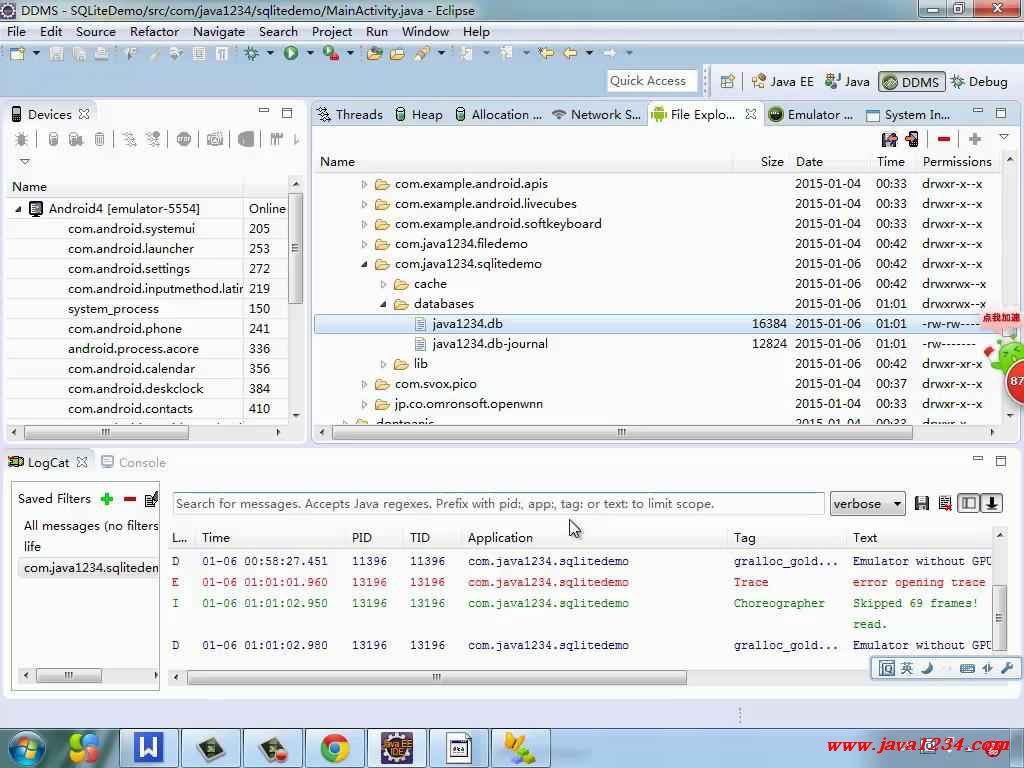Viewport: 1024px width, 768px height.
Task: Expand the lib folder
Action: point(383,364)
